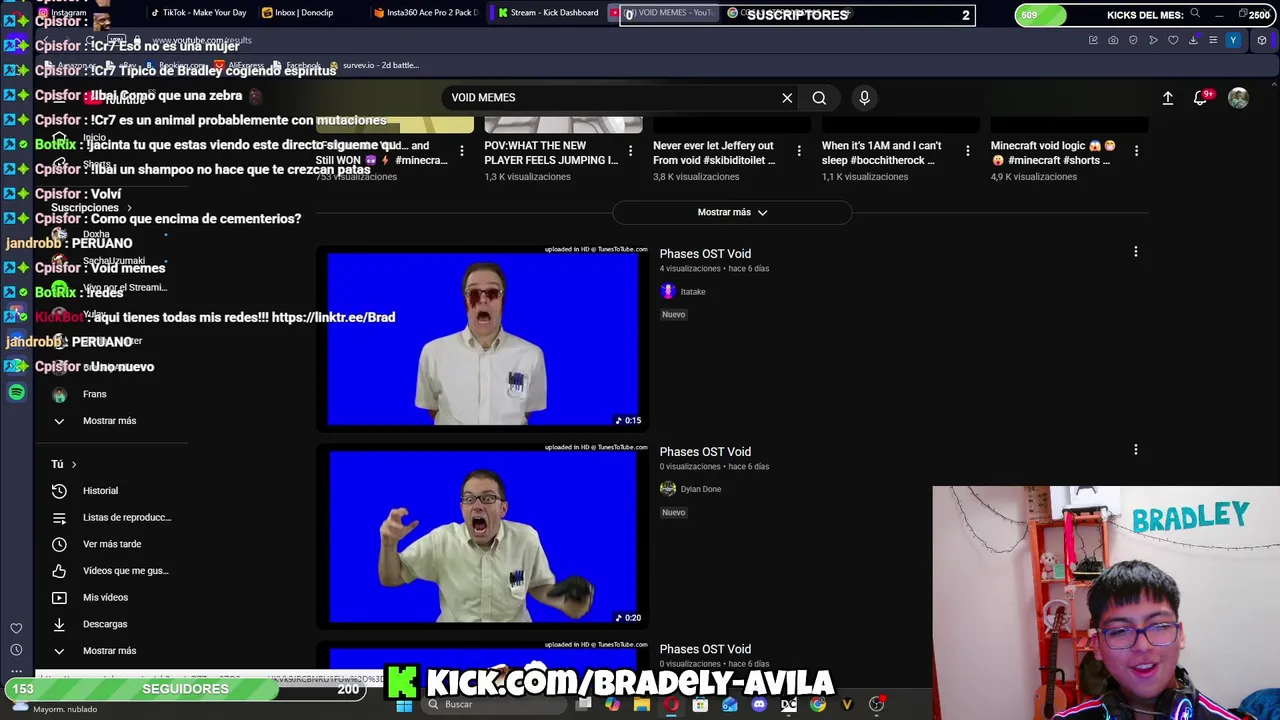Viewport: 1280px width, 720px height.
Task: Open the 0:20 Phases OST Void thumbnail
Action: click(x=482, y=536)
